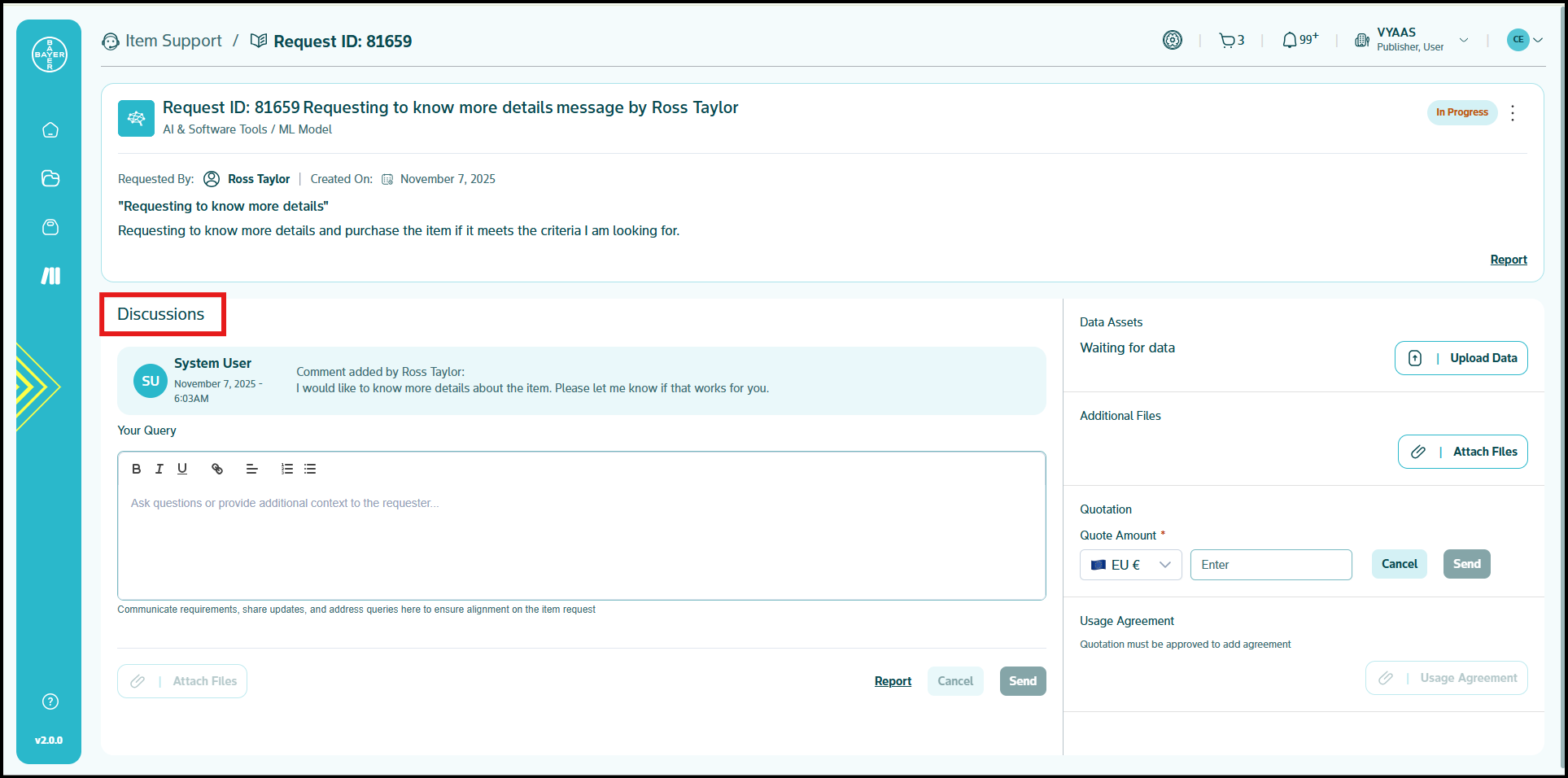Screen dimensions: 1568x778
Task: Click Attach Files under Additional Files
Action: [1462, 452]
